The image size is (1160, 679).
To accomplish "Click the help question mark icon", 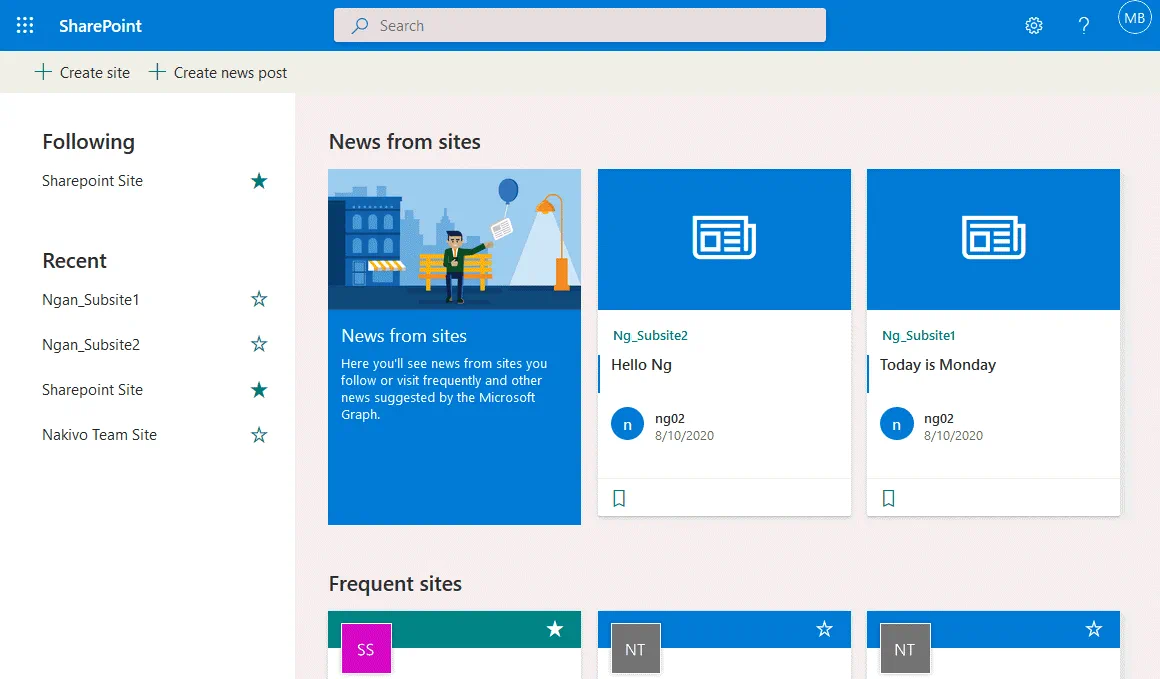I will tap(1084, 26).
